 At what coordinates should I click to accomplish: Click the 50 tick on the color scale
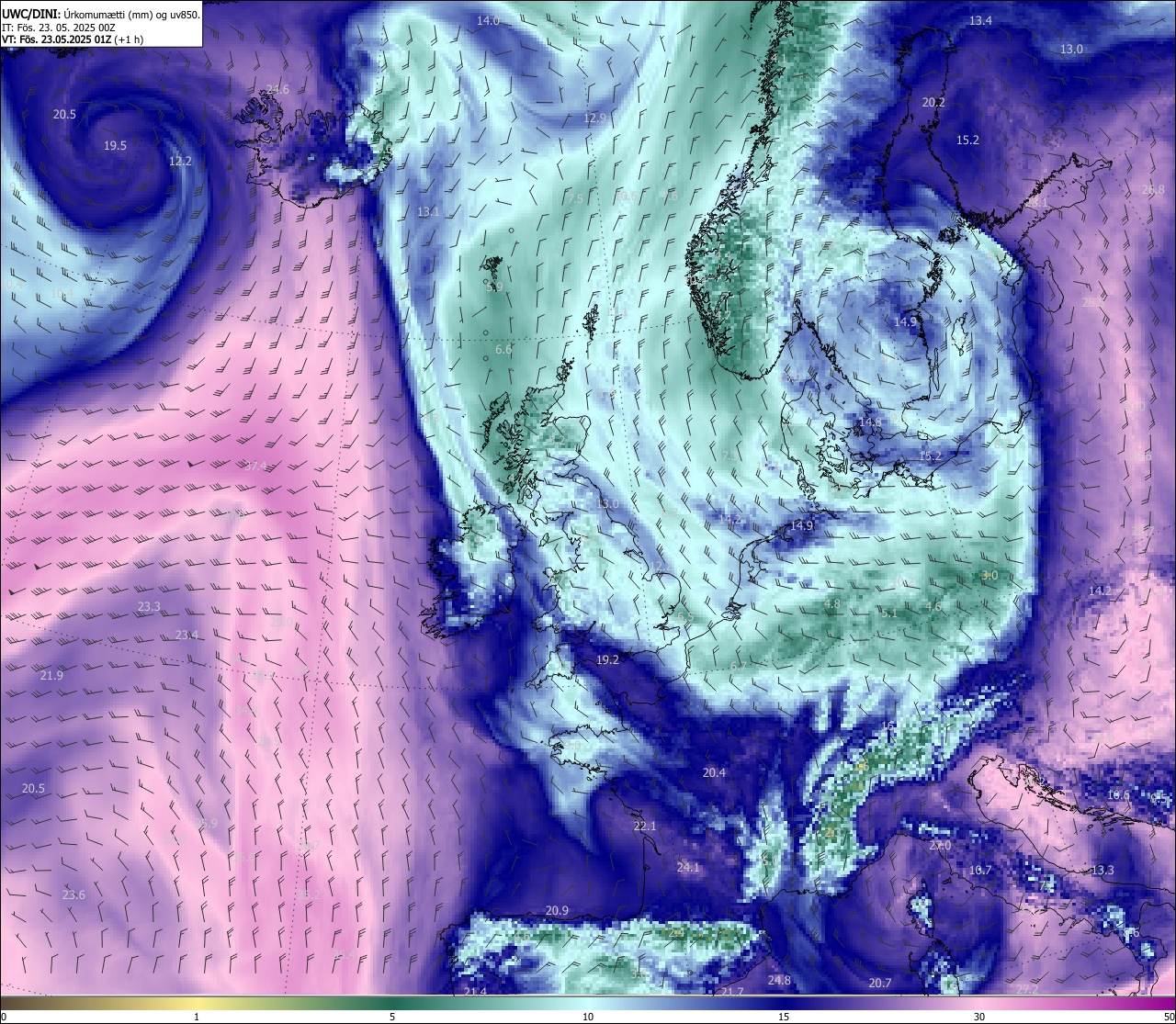(1169, 1017)
